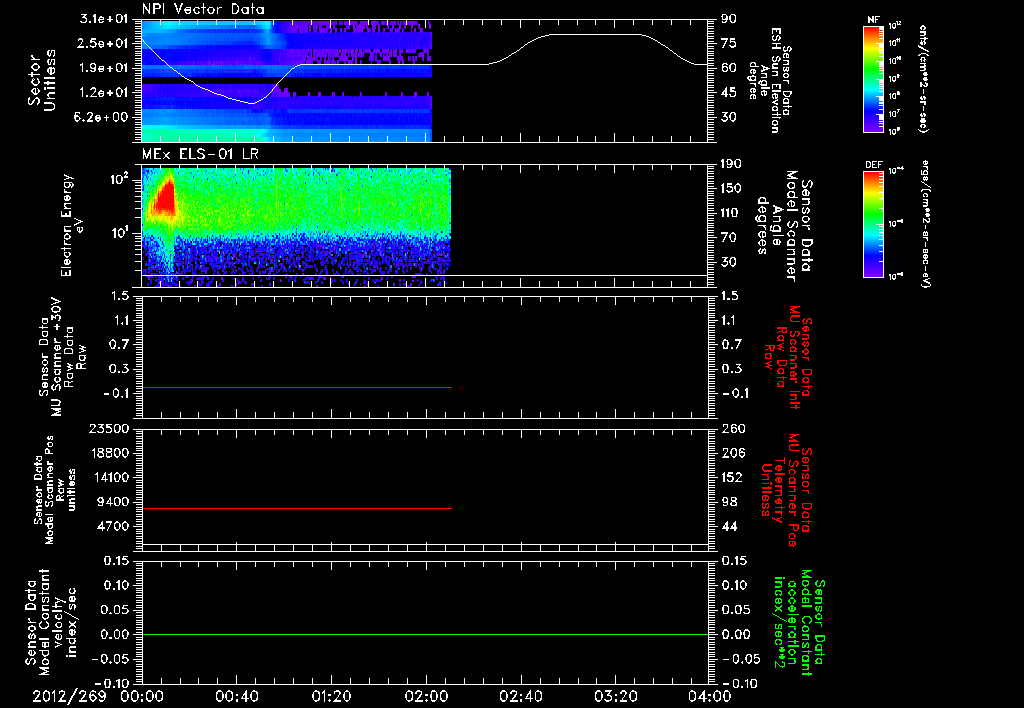
Task: Click the '9400' scanner position tick
Action: (114, 502)
